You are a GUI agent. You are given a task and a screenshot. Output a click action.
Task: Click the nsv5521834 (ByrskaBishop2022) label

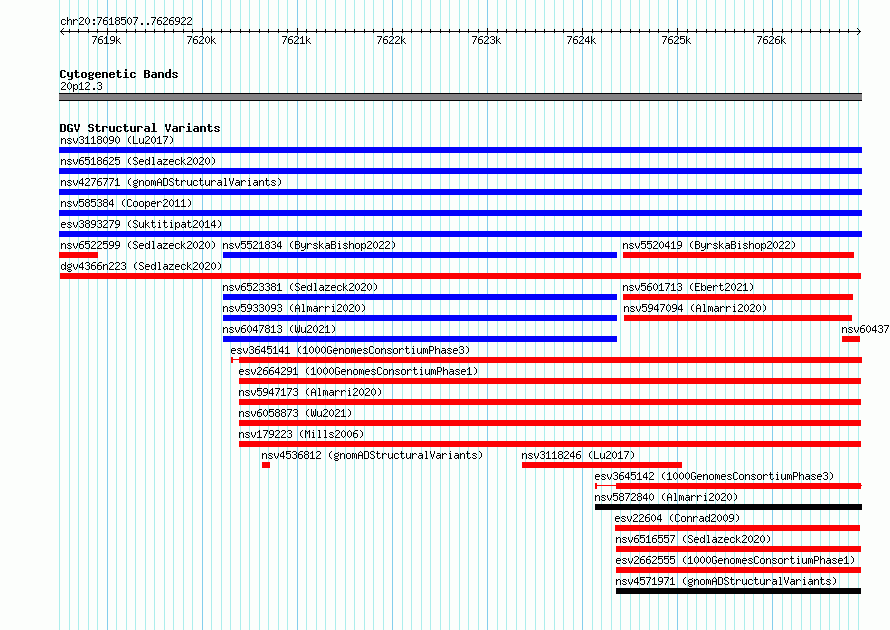(x=309, y=245)
